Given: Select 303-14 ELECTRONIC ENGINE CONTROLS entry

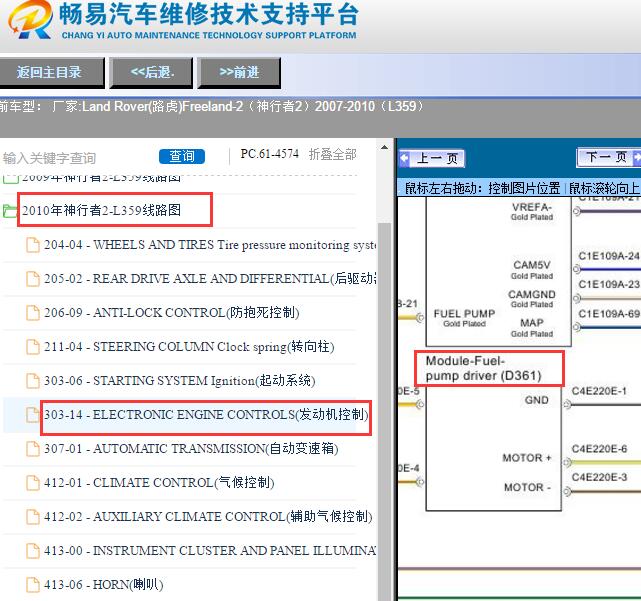Looking at the screenshot, I should point(206,415).
